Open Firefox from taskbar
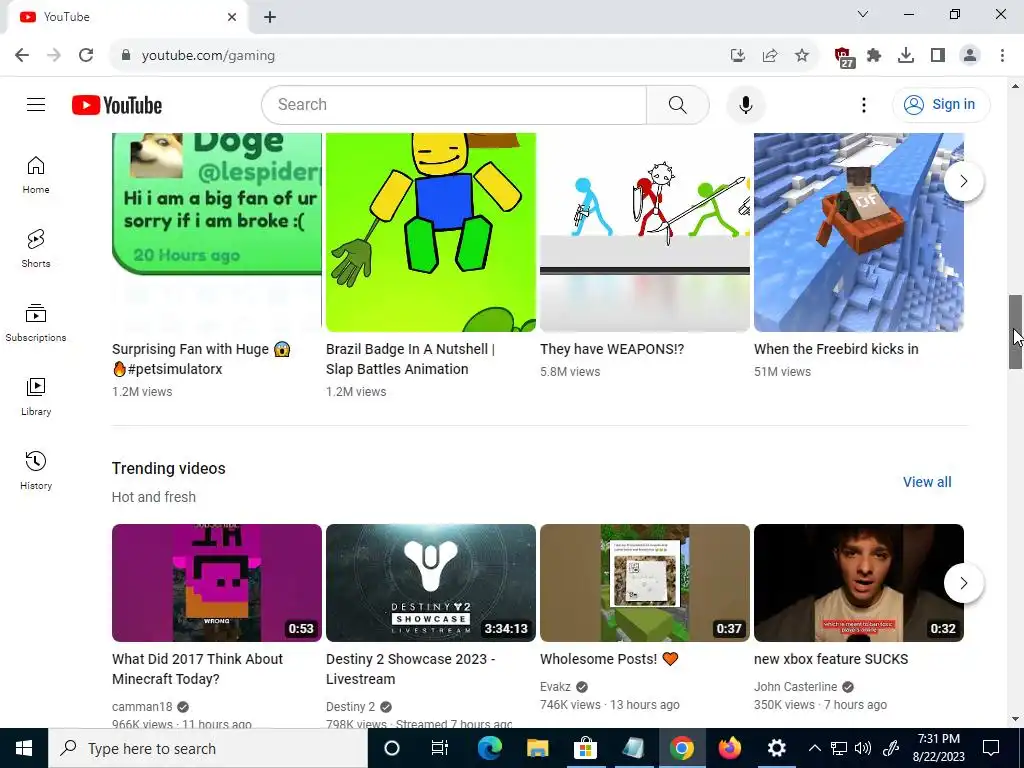1024x768 pixels. point(729,748)
